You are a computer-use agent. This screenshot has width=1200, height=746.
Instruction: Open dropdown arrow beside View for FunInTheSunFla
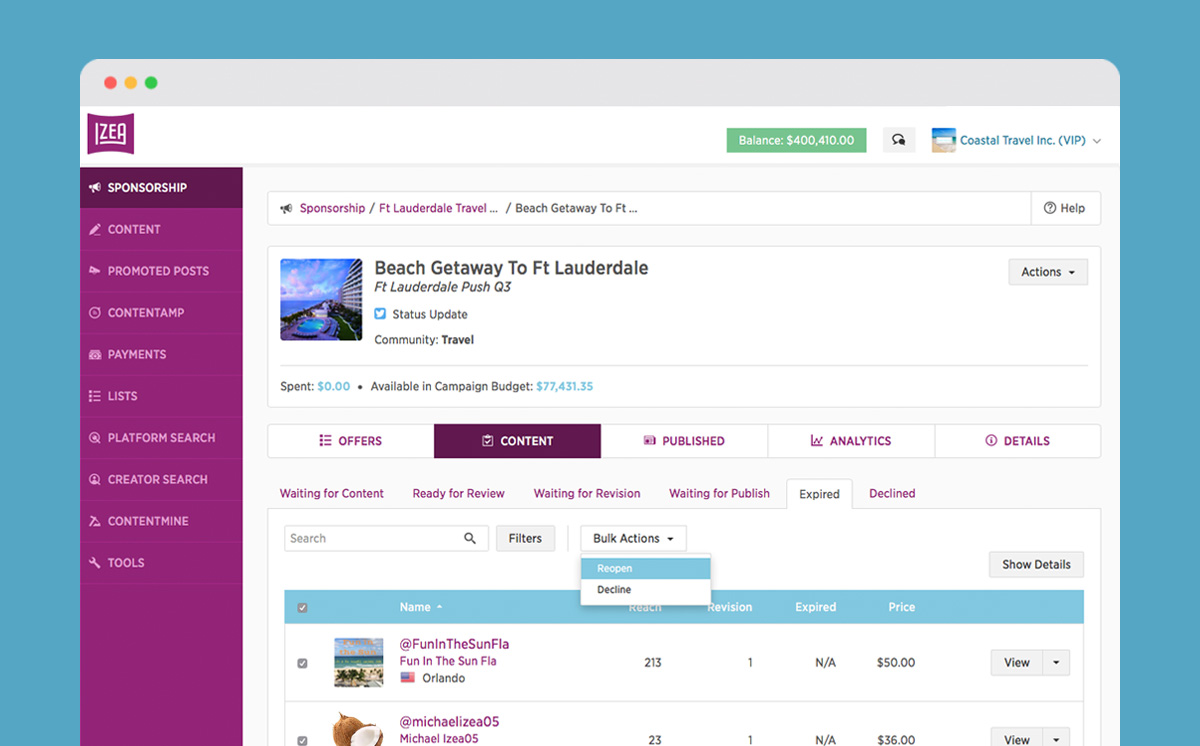pyautogui.click(x=1056, y=662)
